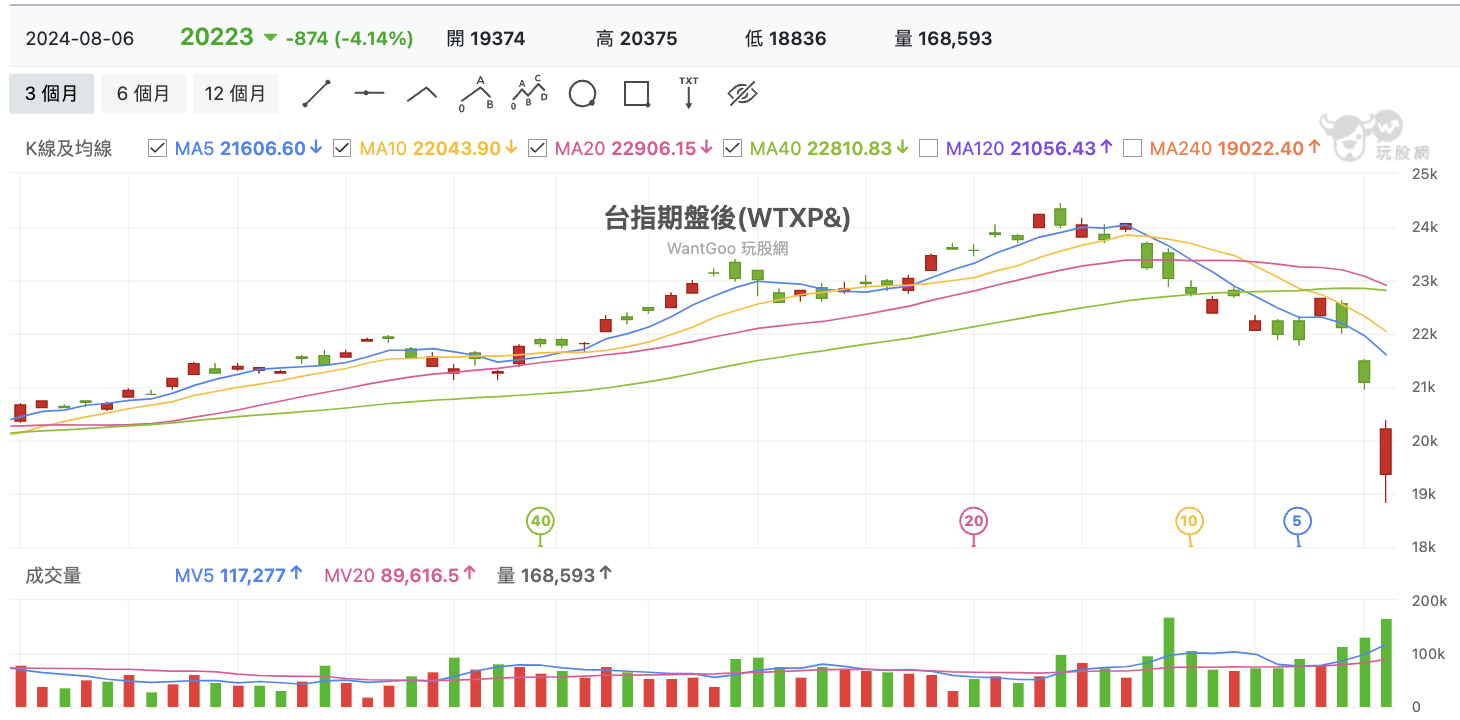Switch to the 12個月 tab
1460x720 pixels.
tap(236, 93)
